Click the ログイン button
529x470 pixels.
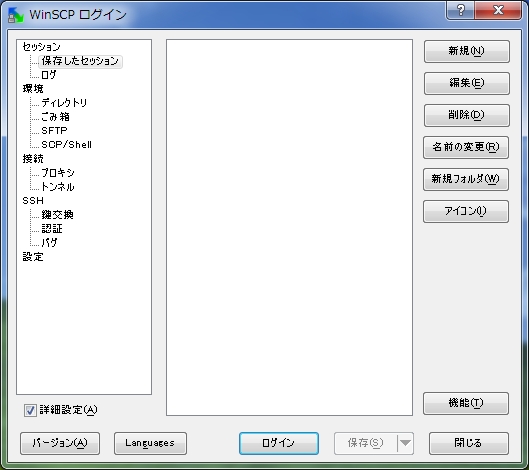coord(279,443)
